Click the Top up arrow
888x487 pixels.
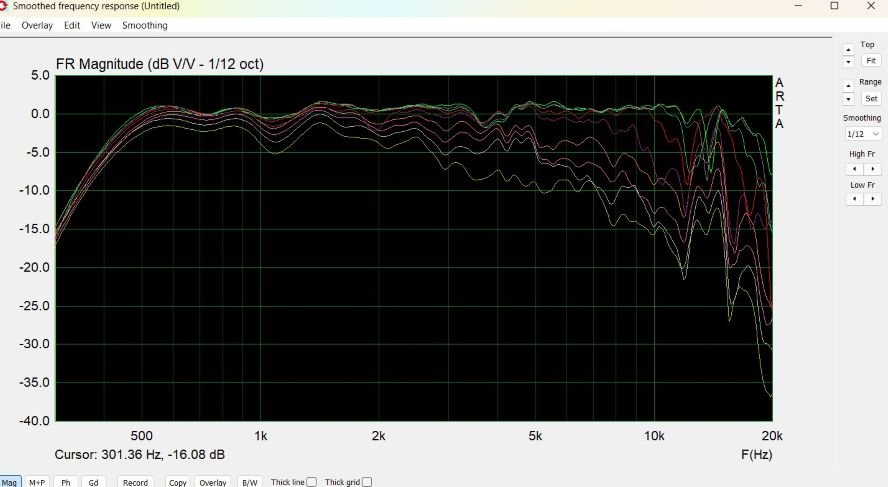(848, 50)
